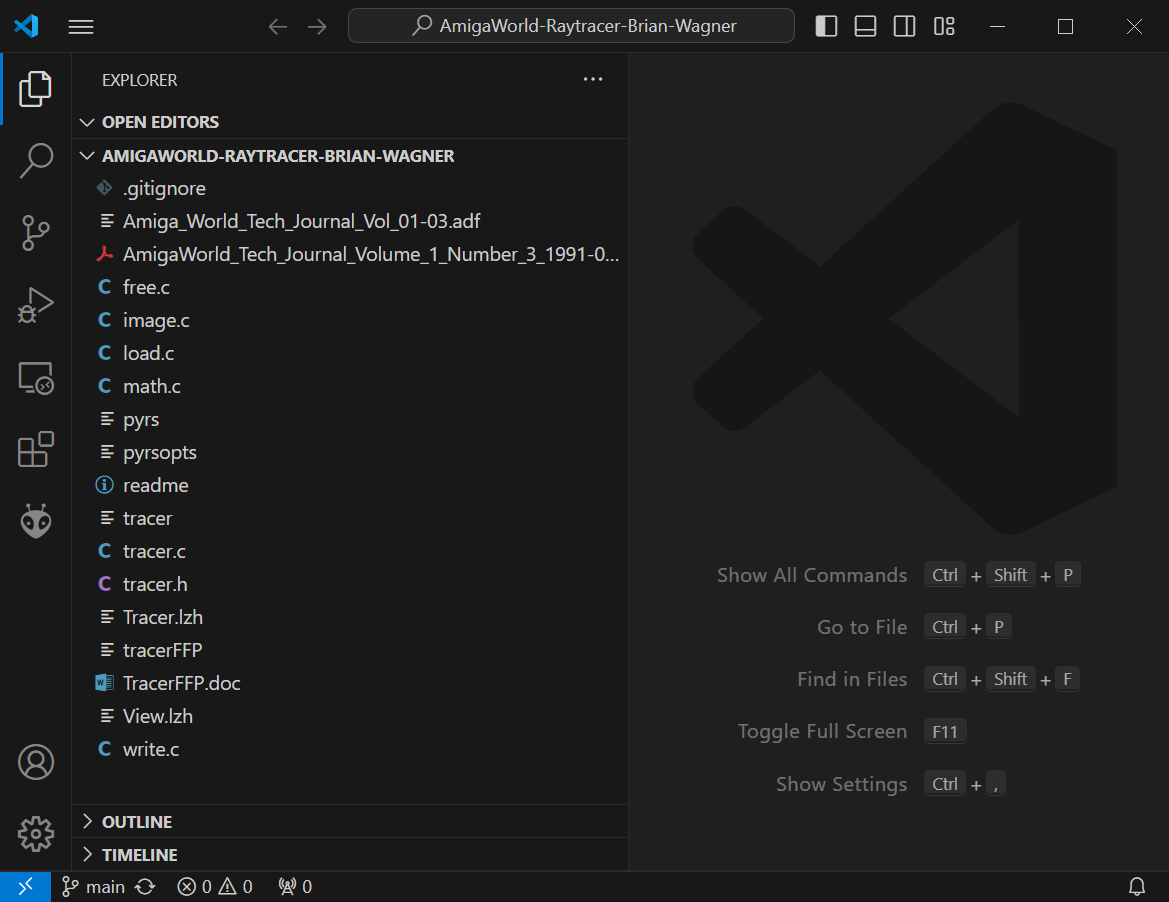Open the math.c file
The image size is (1169, 902).
tap(349, 386)
